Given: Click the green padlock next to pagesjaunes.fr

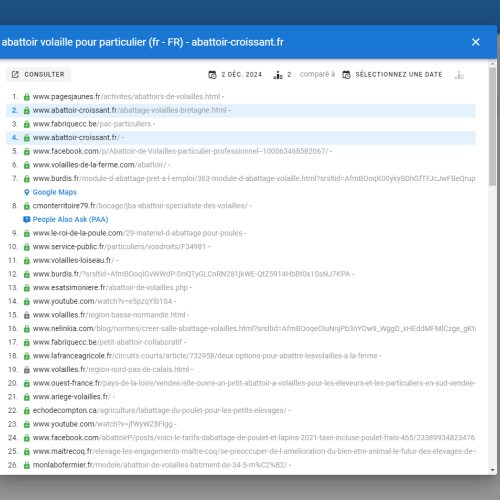Looking at the screenshot, I should click(27, 97).
